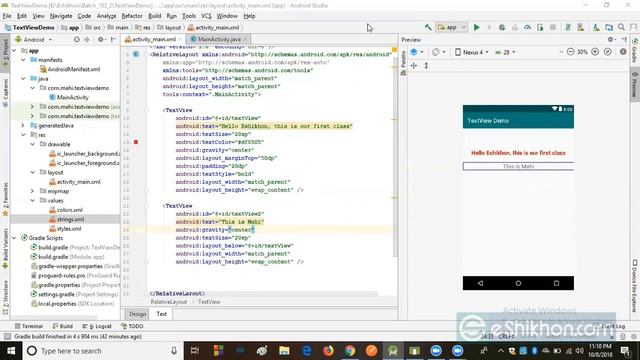Start debugging with the bug icon

502,27
